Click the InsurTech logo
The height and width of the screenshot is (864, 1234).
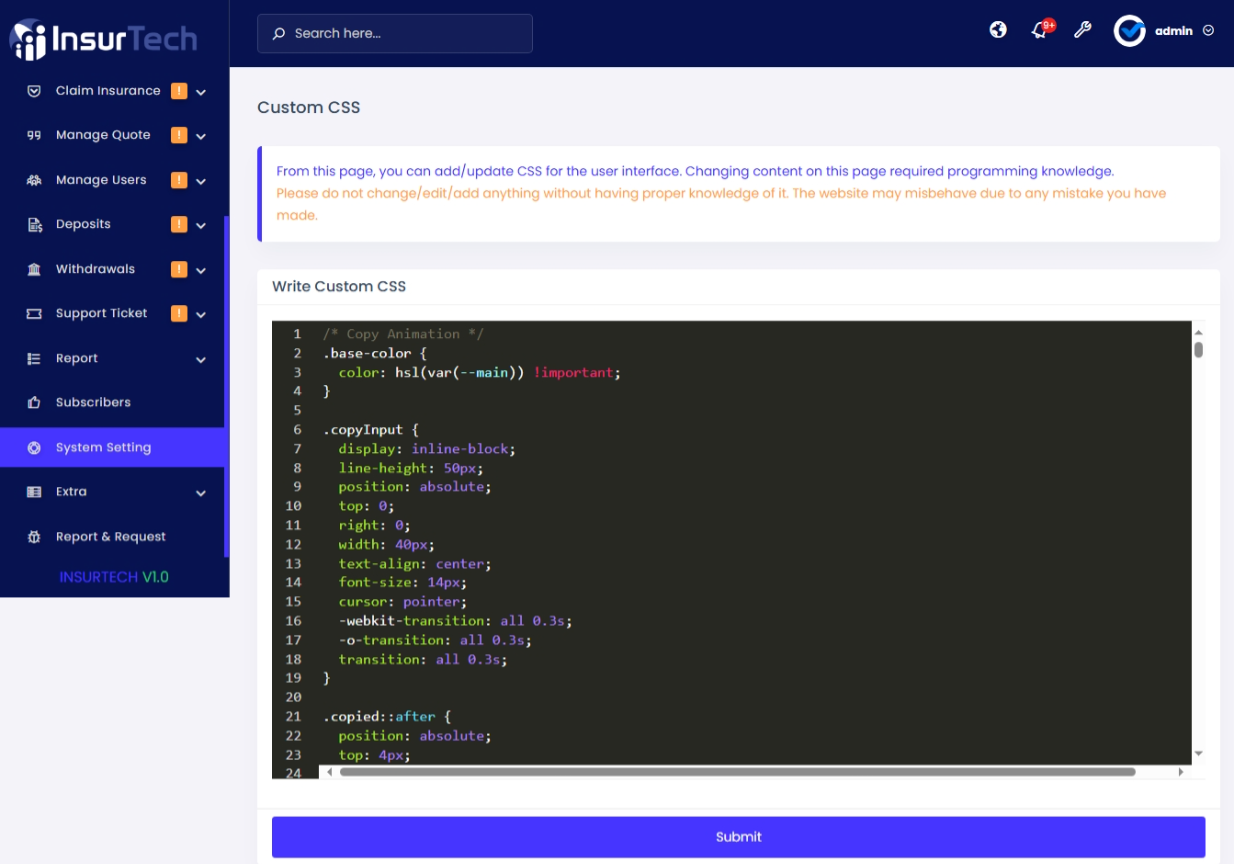click(103, 38)
